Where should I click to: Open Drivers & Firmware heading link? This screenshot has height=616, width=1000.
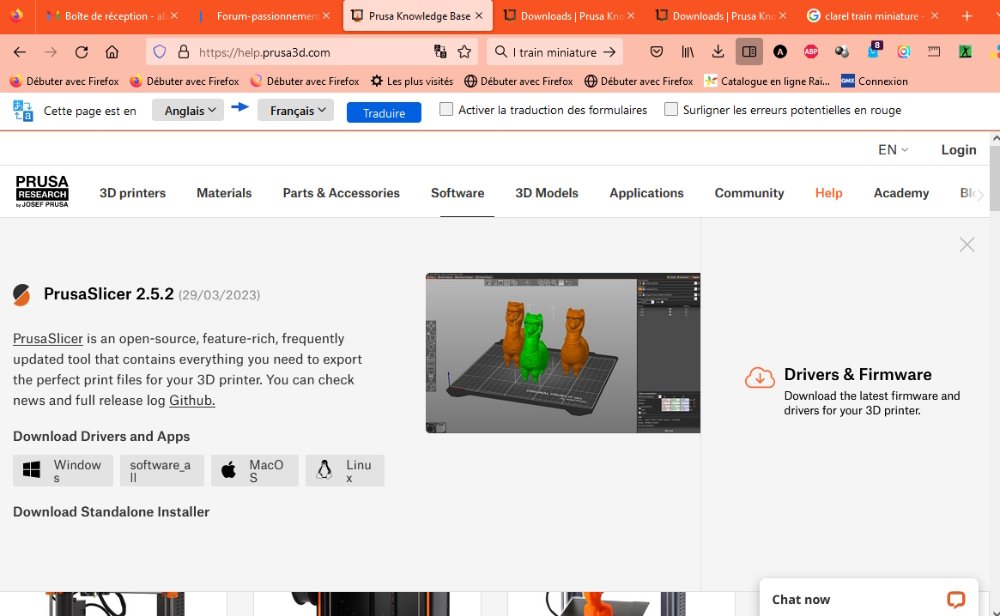pos(858,374)
